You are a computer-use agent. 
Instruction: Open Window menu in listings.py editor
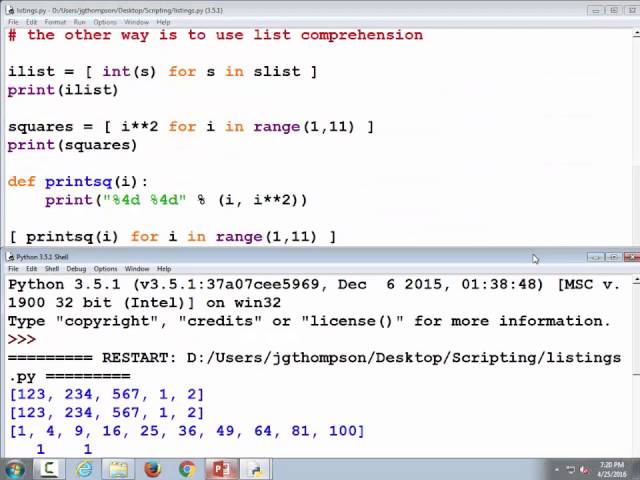[136, 22]
